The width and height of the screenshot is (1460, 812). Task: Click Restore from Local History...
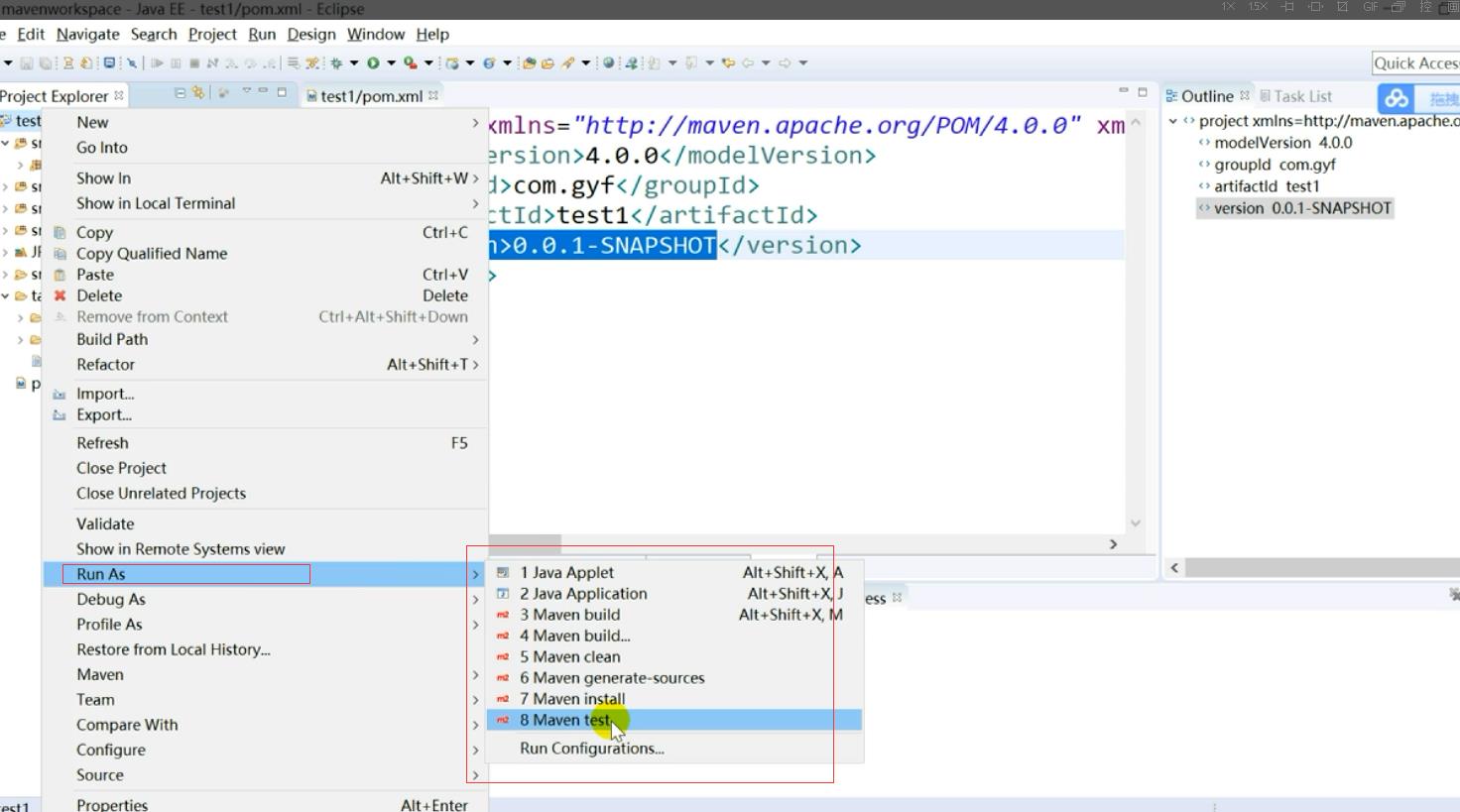[x=265, y=649]
